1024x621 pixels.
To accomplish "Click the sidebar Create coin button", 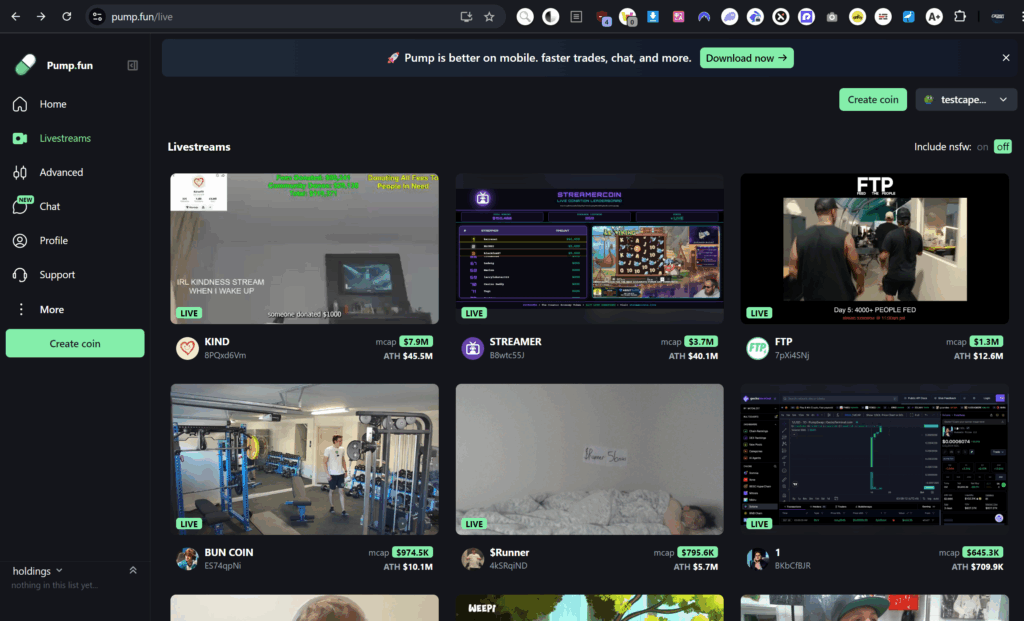I will 75,343.
